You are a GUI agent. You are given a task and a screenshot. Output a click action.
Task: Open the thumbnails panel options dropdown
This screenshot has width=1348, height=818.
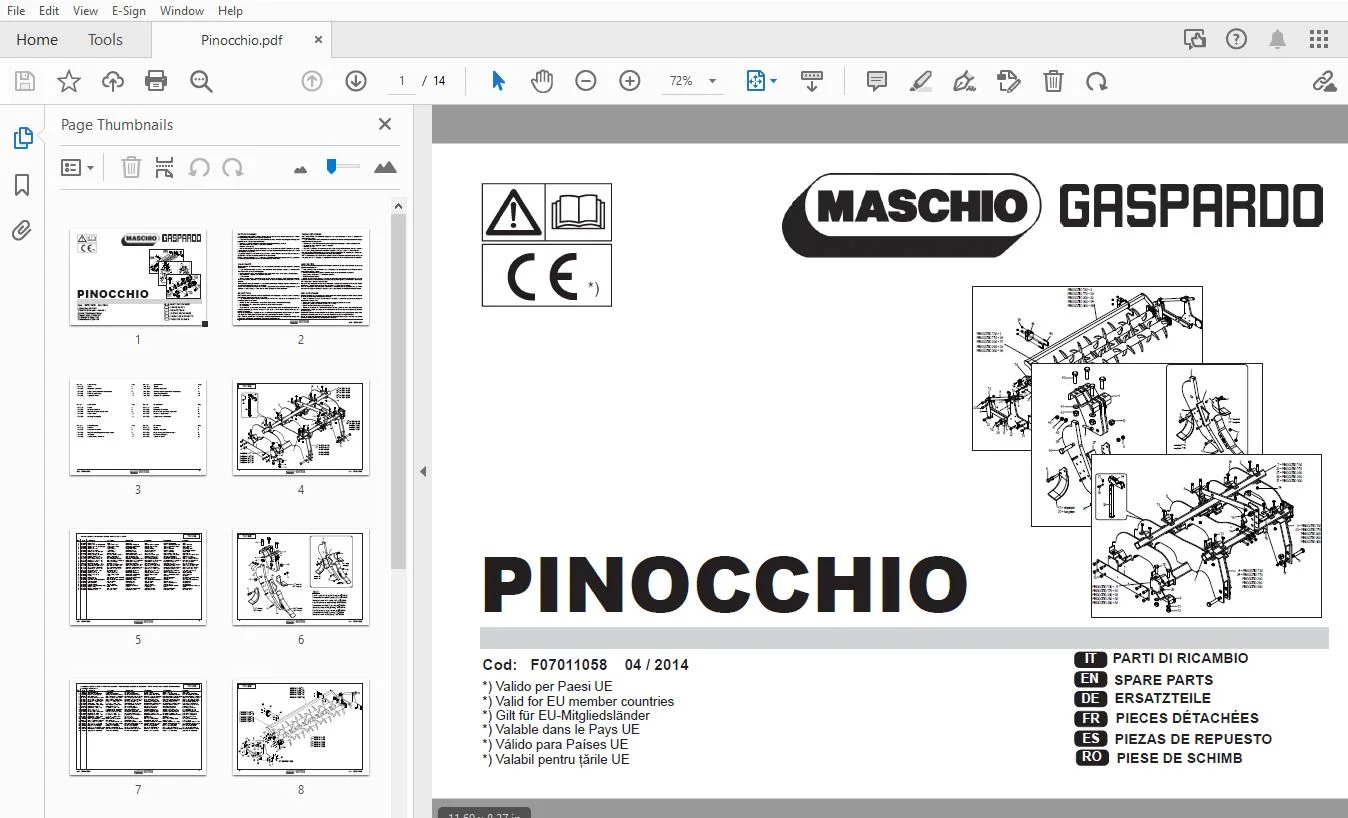click(78, 168)
